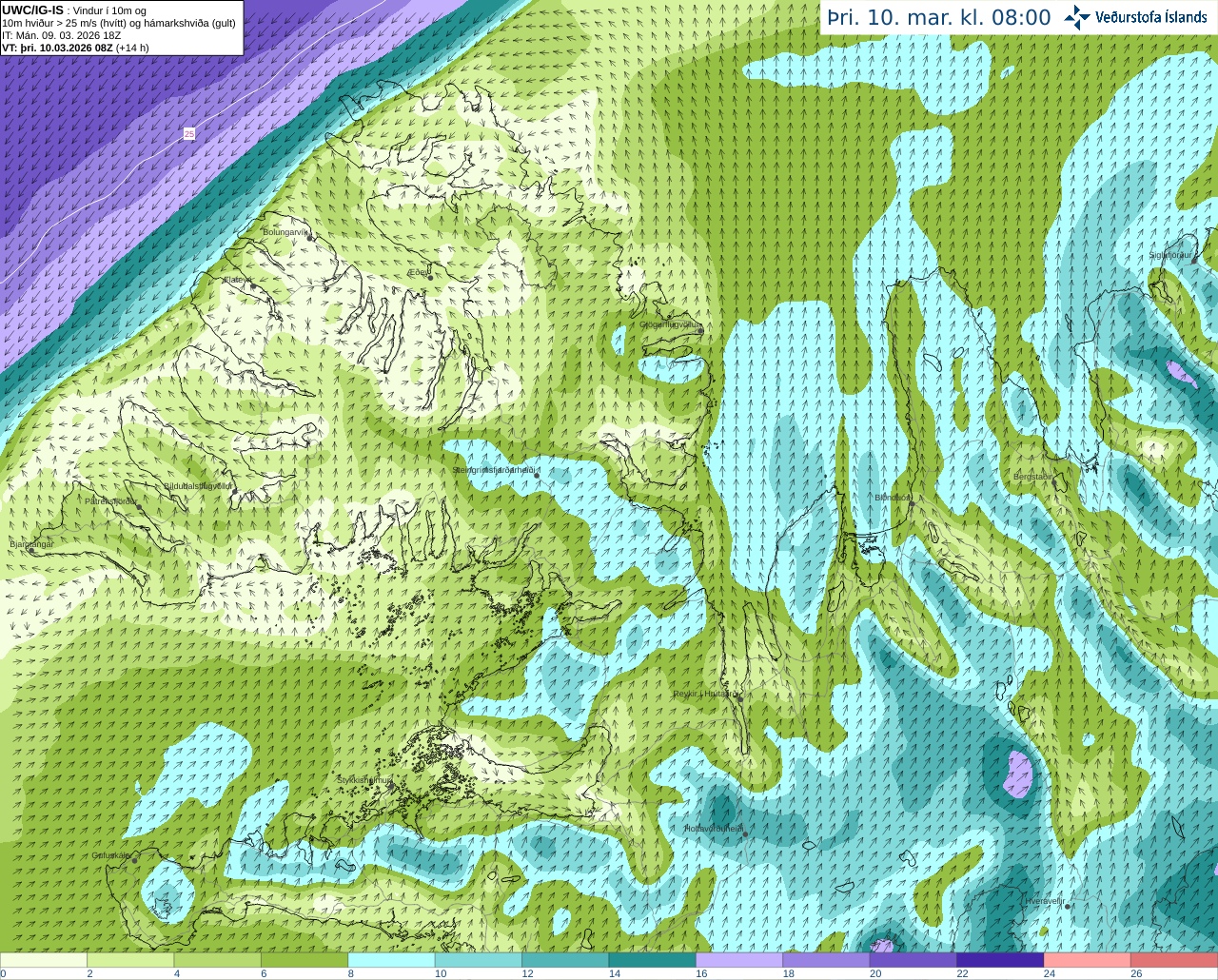
Task: Click the legend scale value '26'
Action: tap(1136, 973)
